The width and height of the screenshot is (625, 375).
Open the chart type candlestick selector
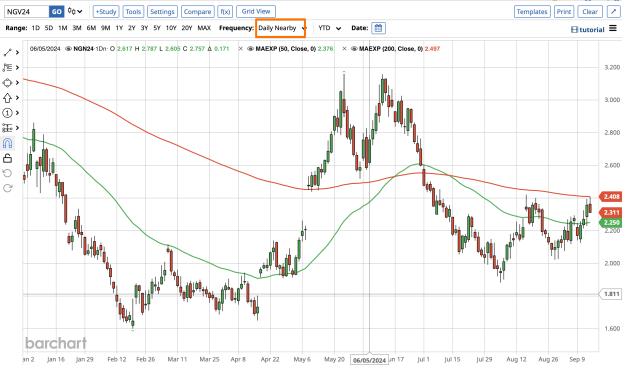coord(75,12)
